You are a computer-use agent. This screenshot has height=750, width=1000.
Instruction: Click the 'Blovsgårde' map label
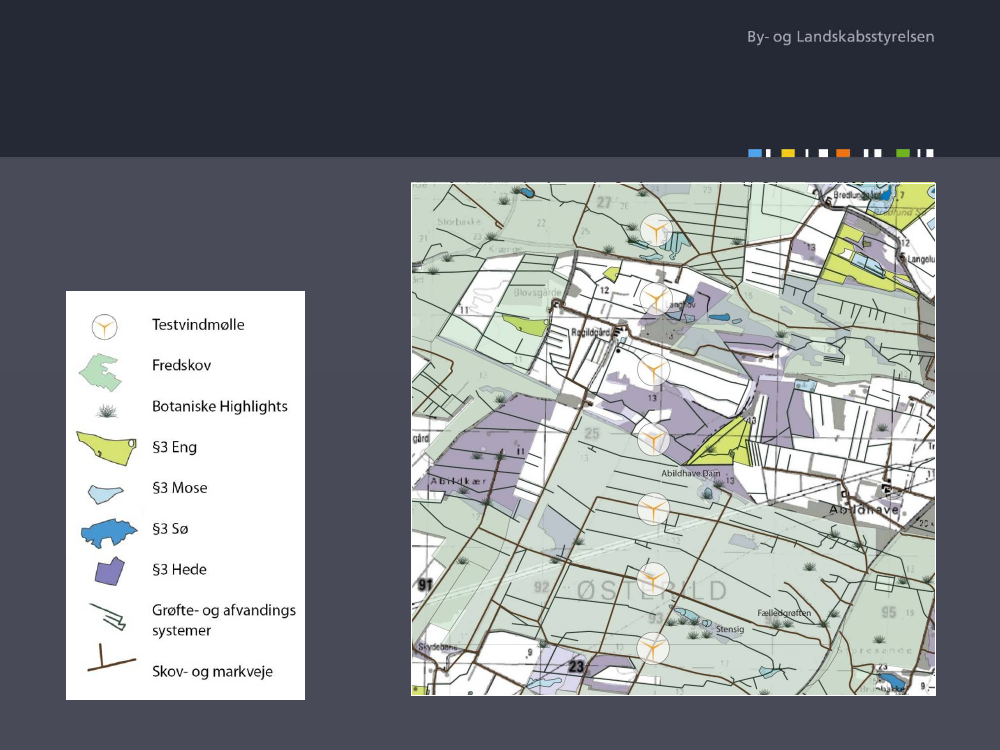(x=538, y=293)
